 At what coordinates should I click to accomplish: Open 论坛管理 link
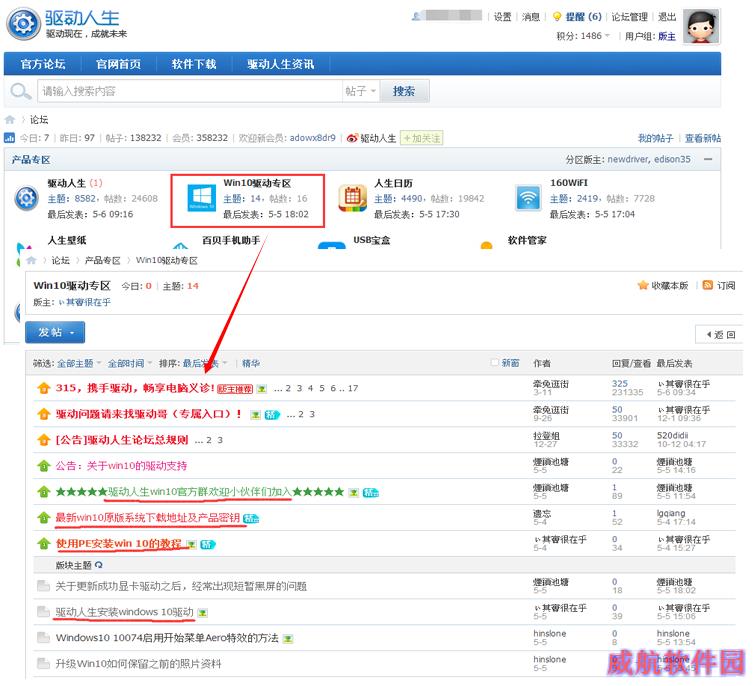pos(629,17)
